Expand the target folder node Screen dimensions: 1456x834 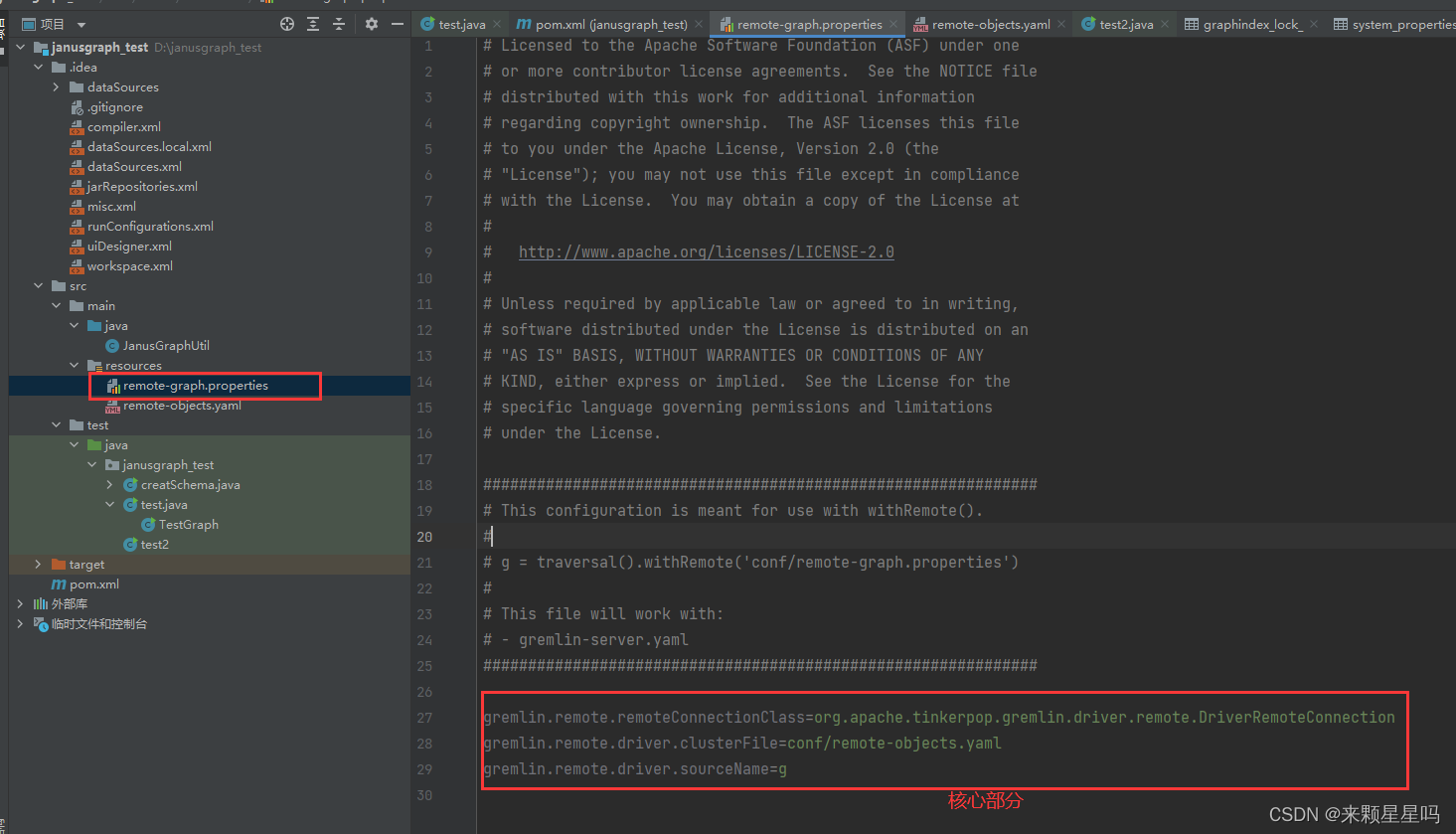(x=39, y=564)
